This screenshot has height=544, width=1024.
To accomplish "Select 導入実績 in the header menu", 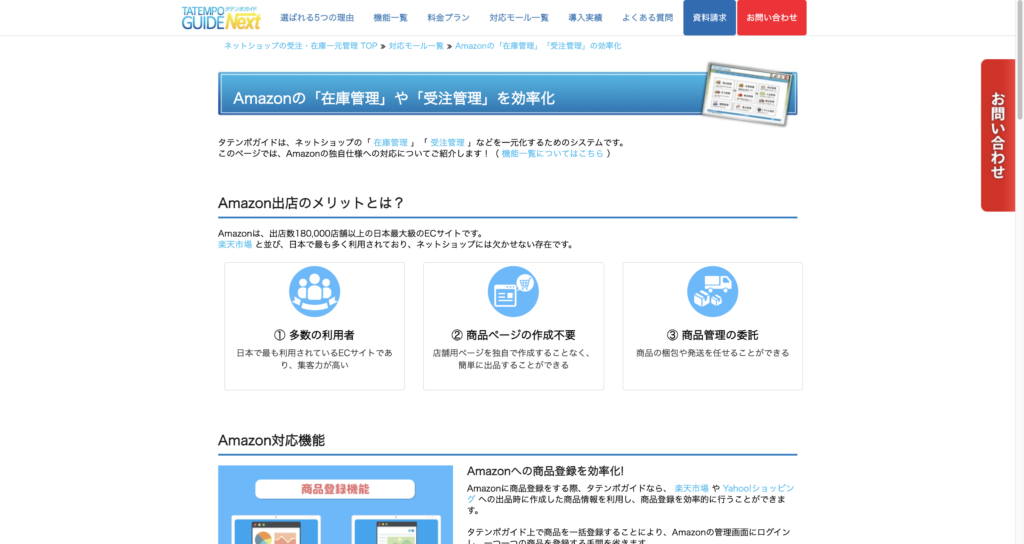I will (585, 18).
